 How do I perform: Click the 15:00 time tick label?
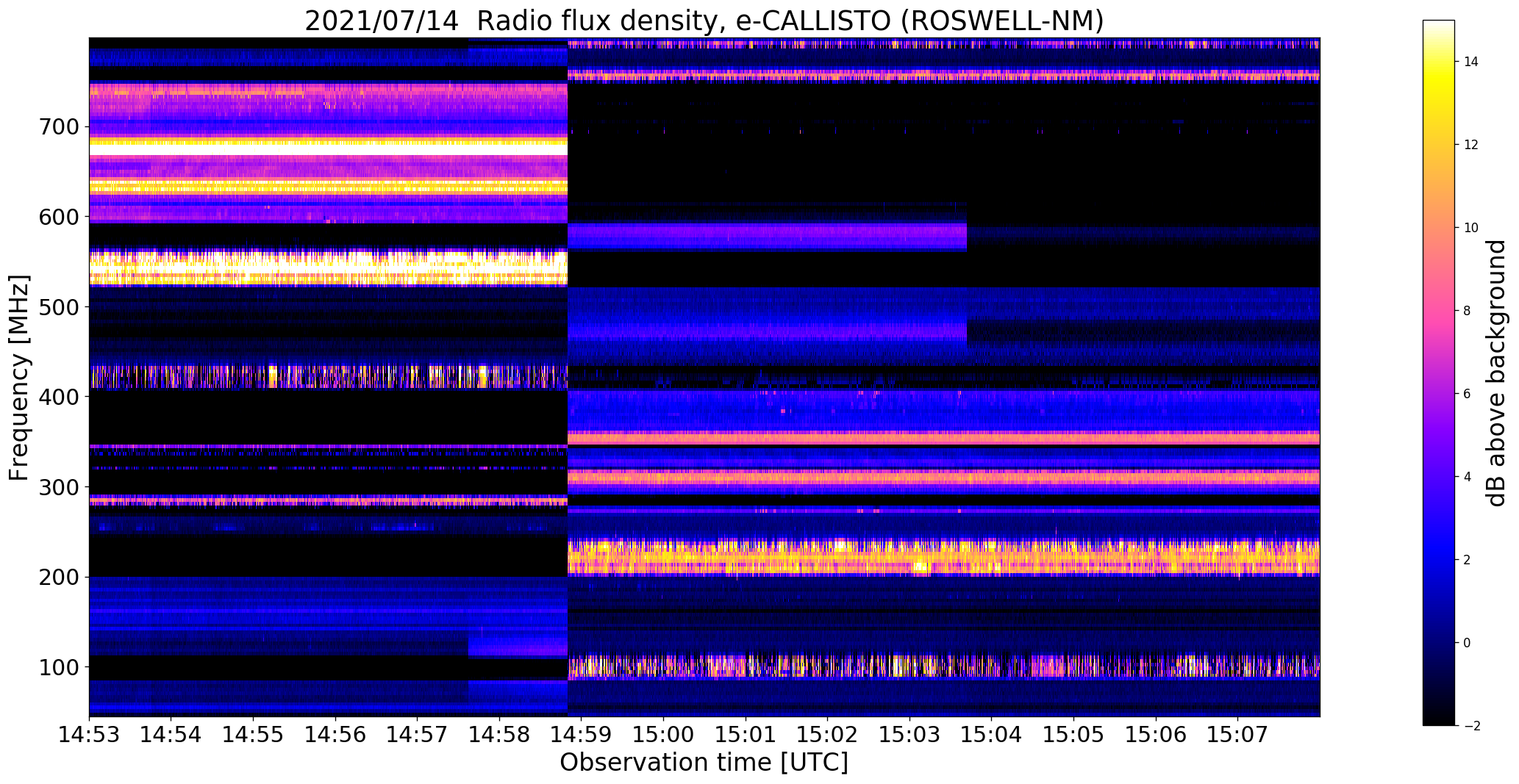click(x=663, y=735)
